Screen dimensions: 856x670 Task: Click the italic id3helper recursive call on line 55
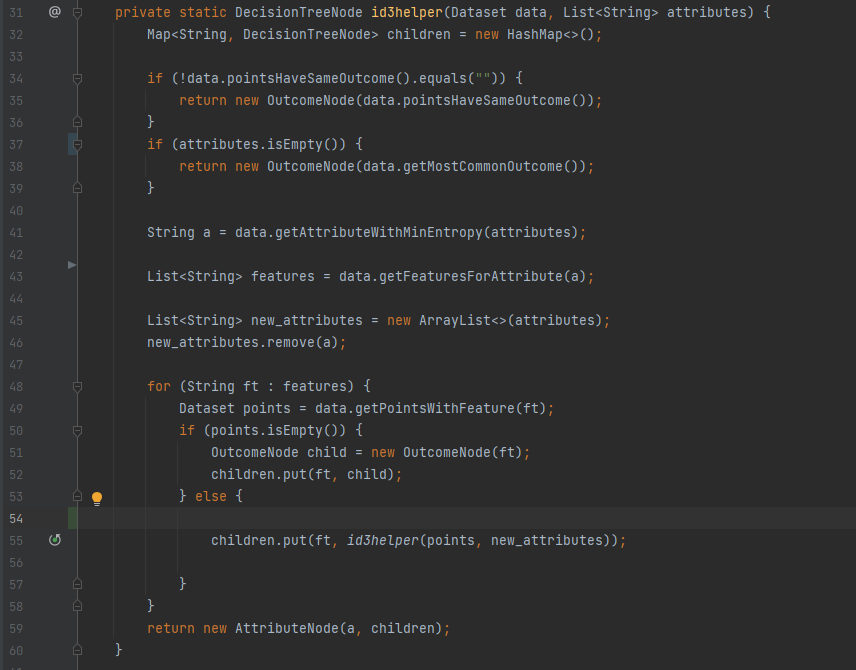click(x=382, y=540)
